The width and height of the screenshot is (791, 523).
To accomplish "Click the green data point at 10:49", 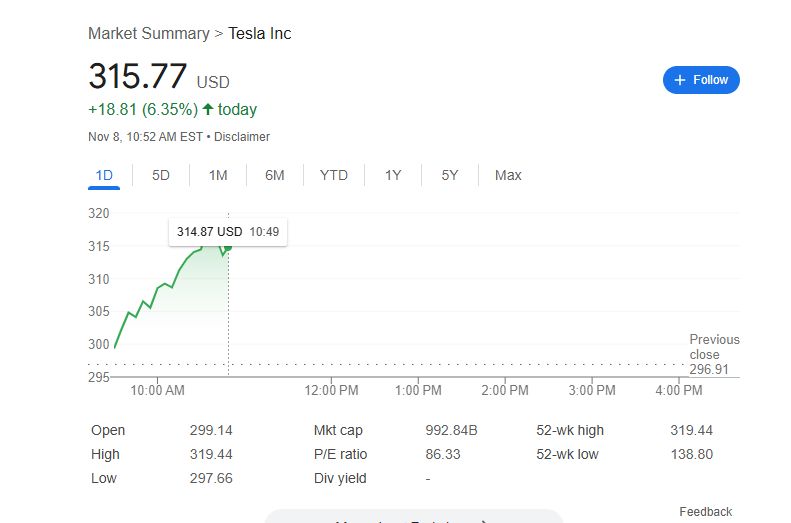I will click(228, 246).
